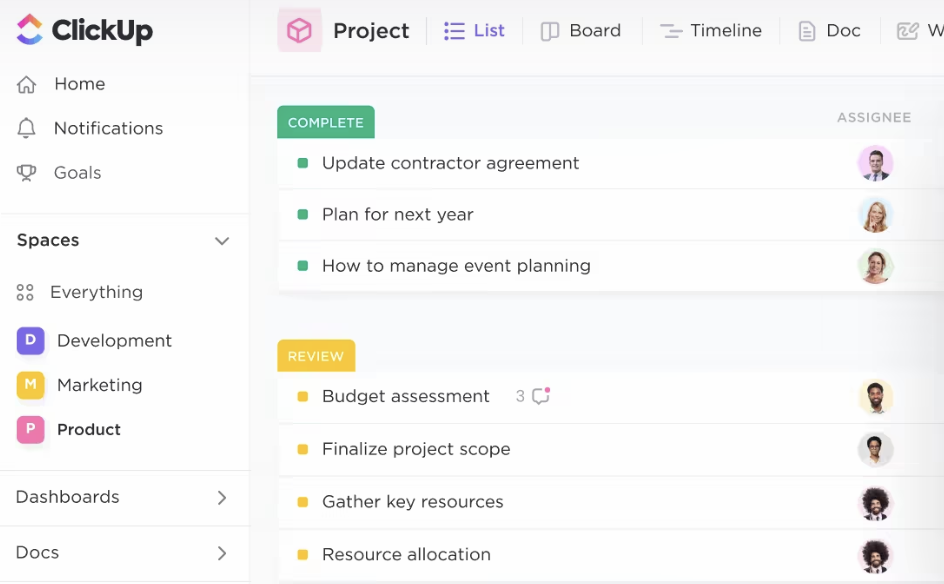Click the pink Project cube icon
This screenshot has height=584, width=944.
[299, 30]
